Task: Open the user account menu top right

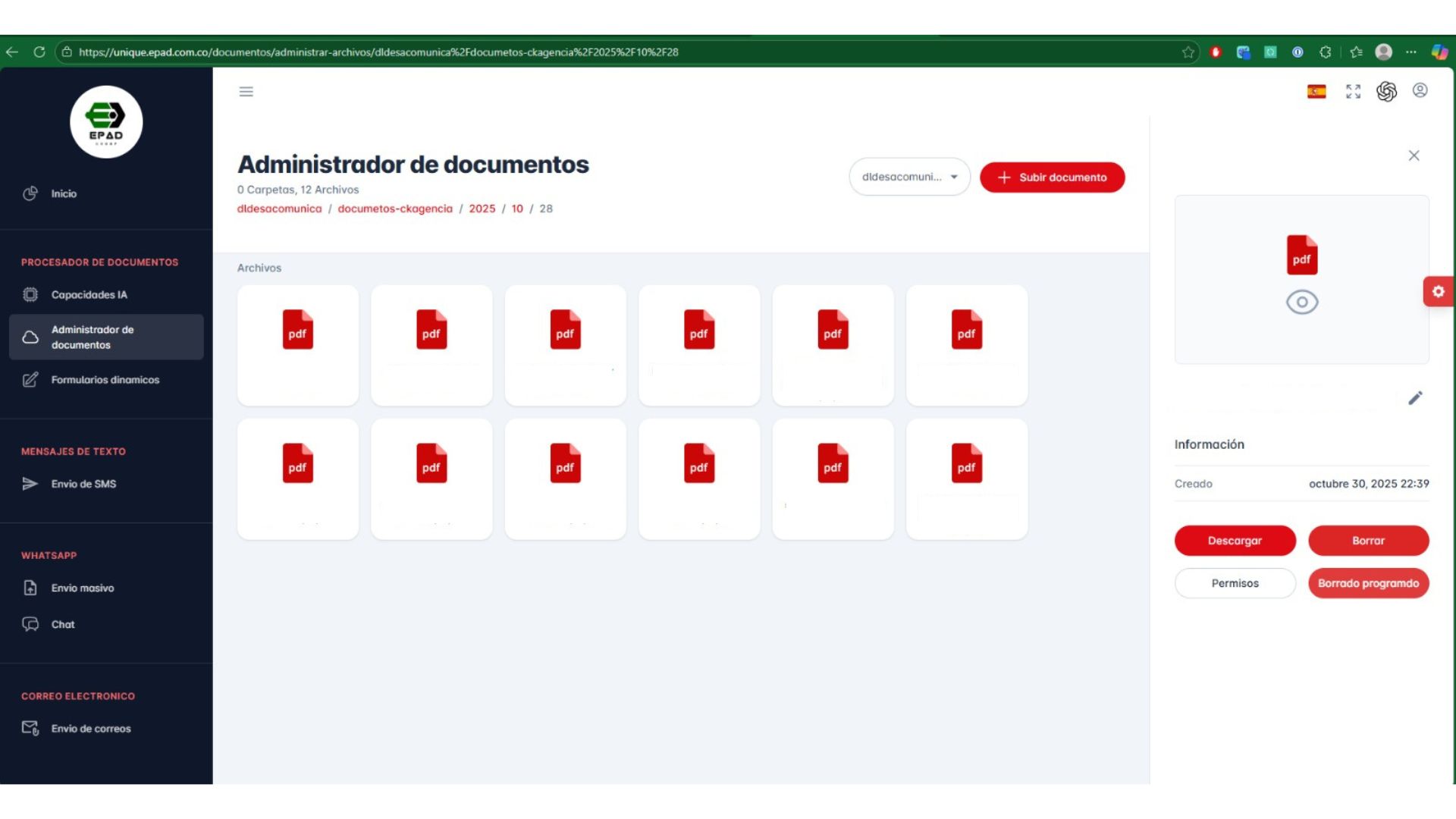Action: click(1421, 91)
